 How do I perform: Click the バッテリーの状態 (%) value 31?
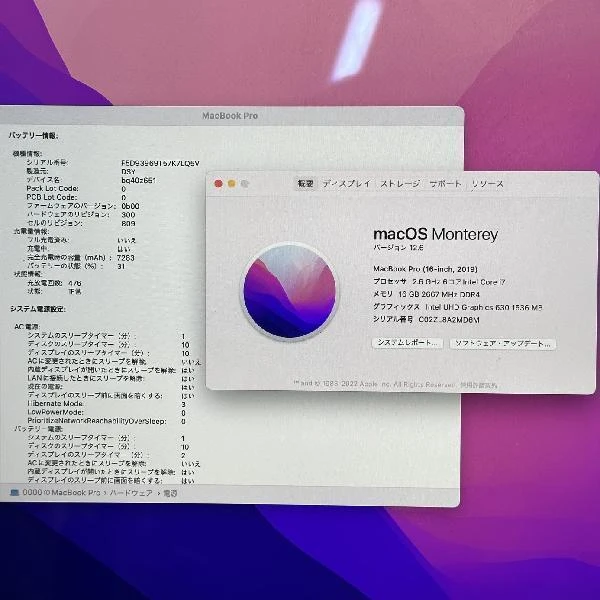click(121, 266)
